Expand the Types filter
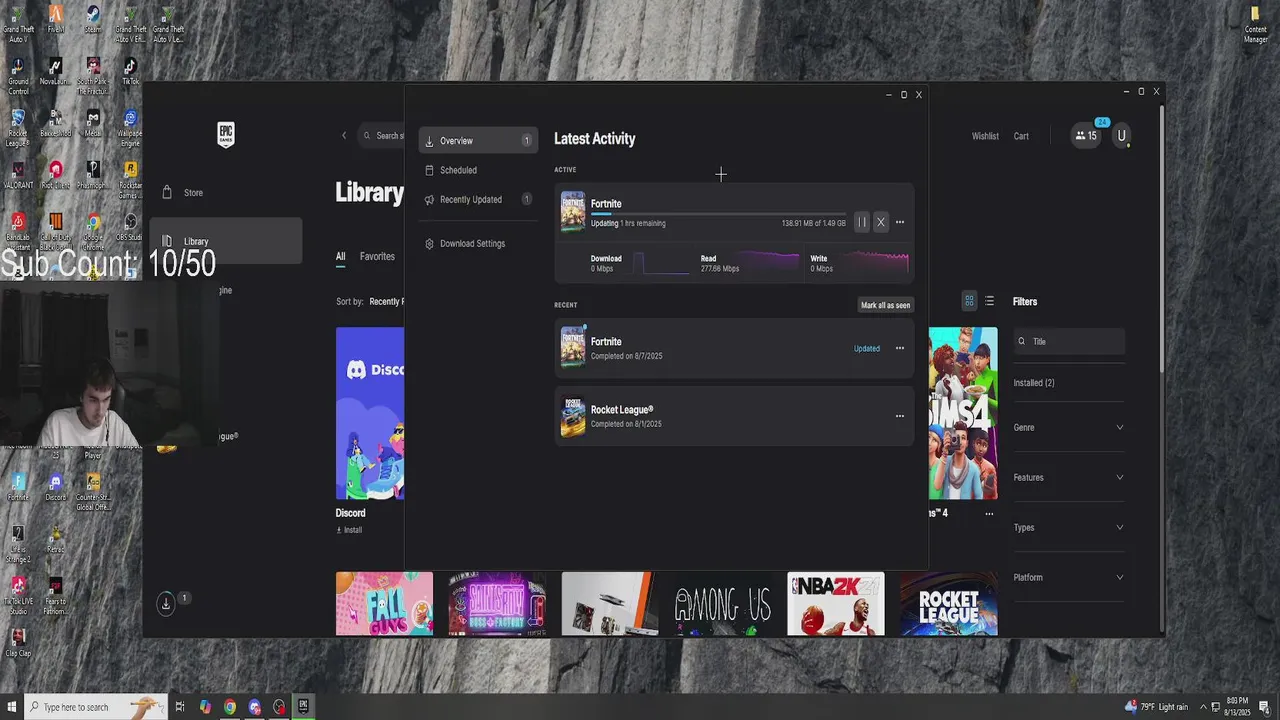Image resolution: width=1280 pixels, height=720 pixels. point(1069,527)
